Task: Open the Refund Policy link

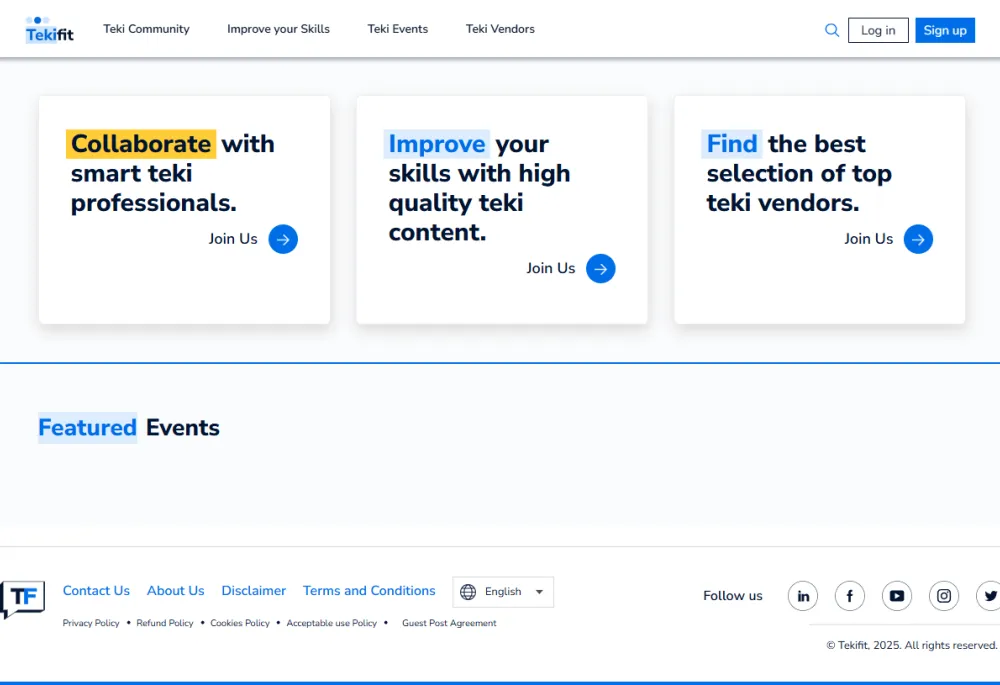Action: click(165, 623)
